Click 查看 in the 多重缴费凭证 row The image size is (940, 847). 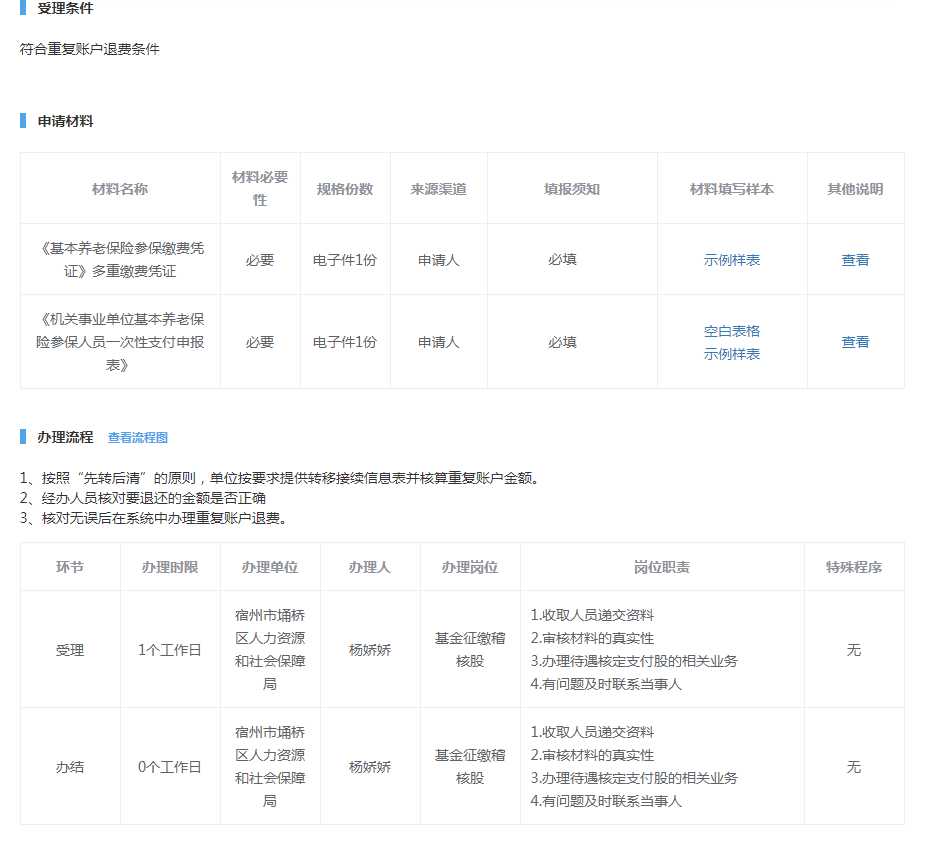(x=855, y=260)
